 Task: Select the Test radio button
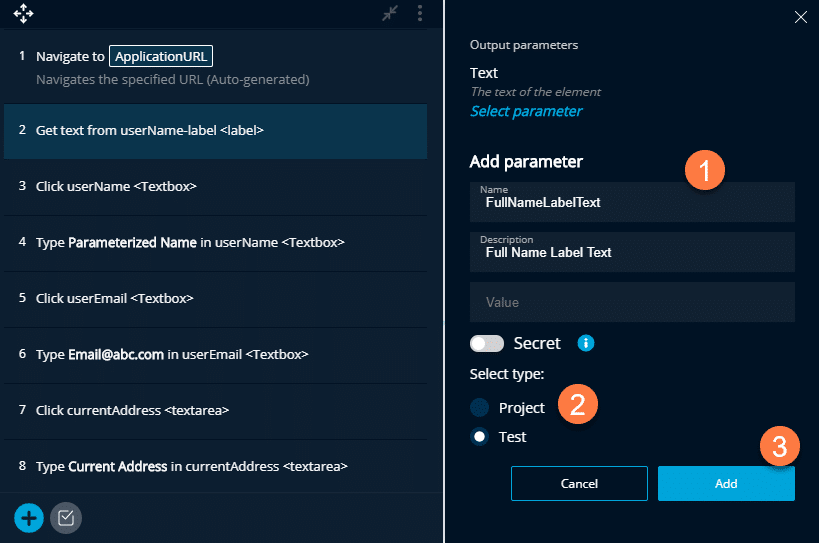[479, 436]
